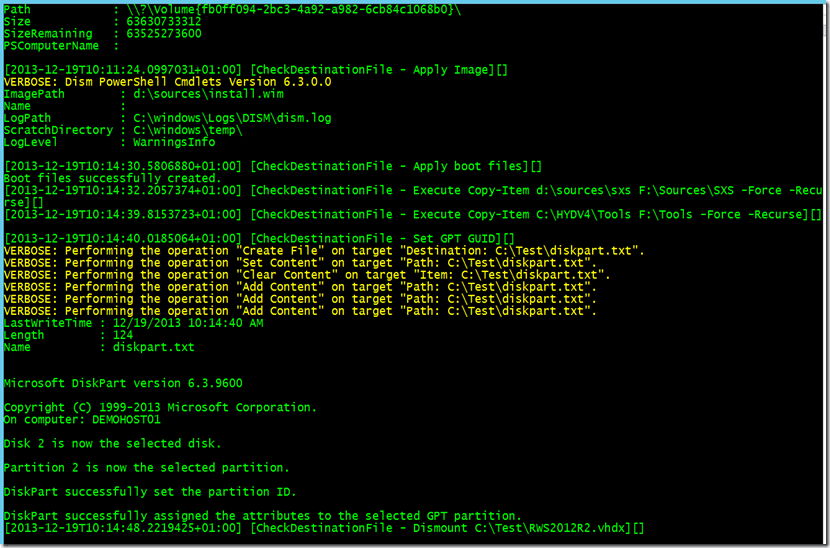This screenshot has width=830, height=548.
Task: Click the Dismount RWS2012R2.vhdx log line
Action: click(324, 527)
